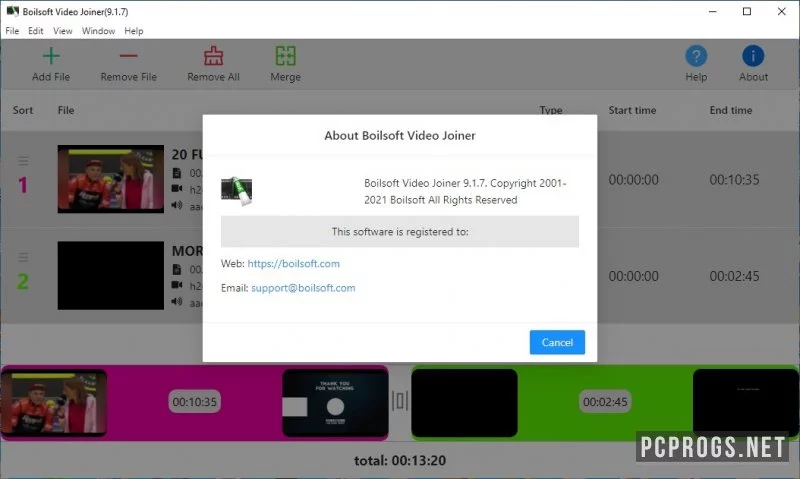Click drag handle icon of row 1
The width and height of the screenshot is (800, 479).
pos(23,161)
